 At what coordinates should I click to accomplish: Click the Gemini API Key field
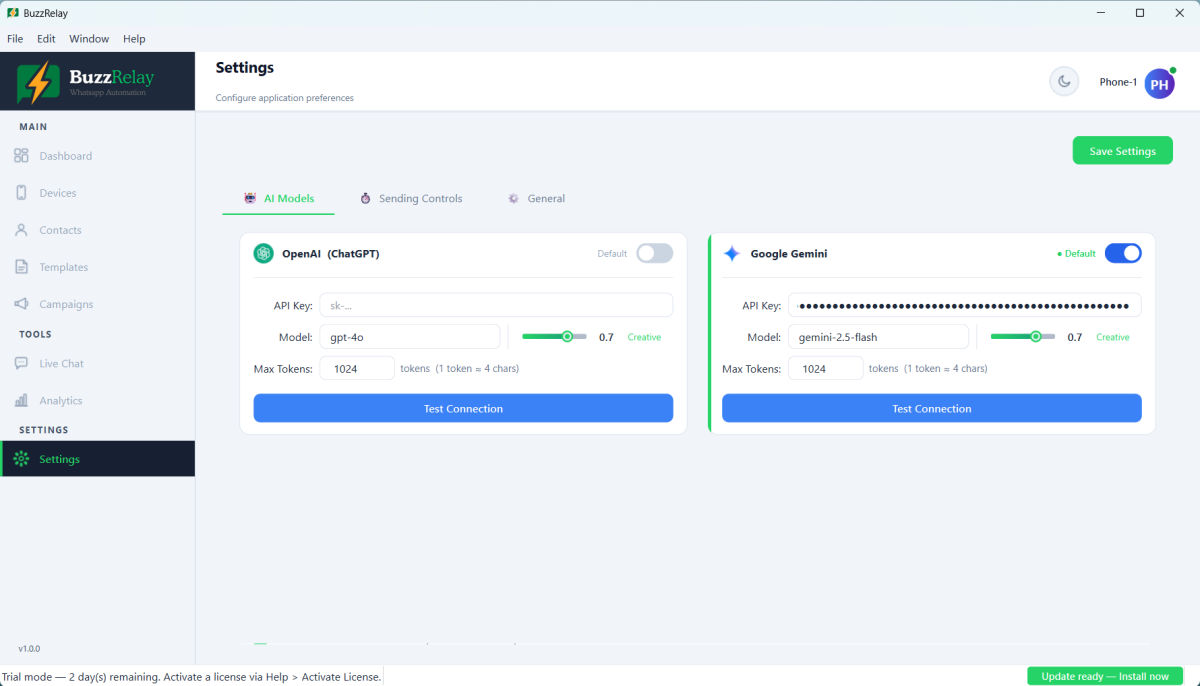pos(965,305)
